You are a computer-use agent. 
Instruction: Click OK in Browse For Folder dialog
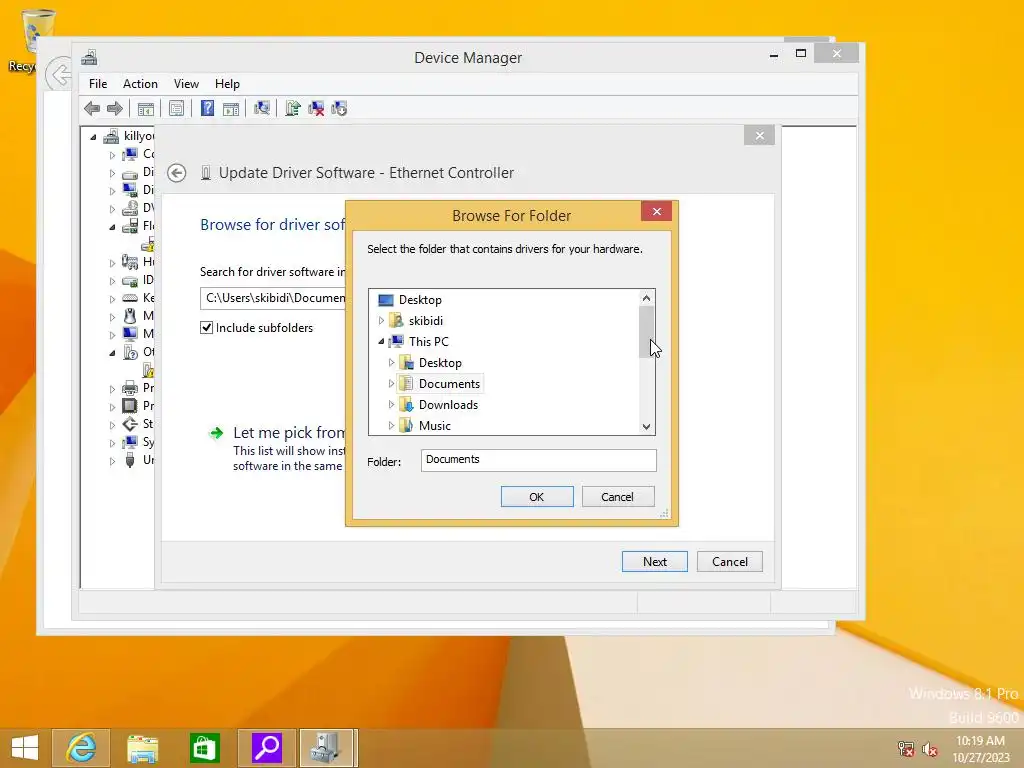tap(537, 497)
